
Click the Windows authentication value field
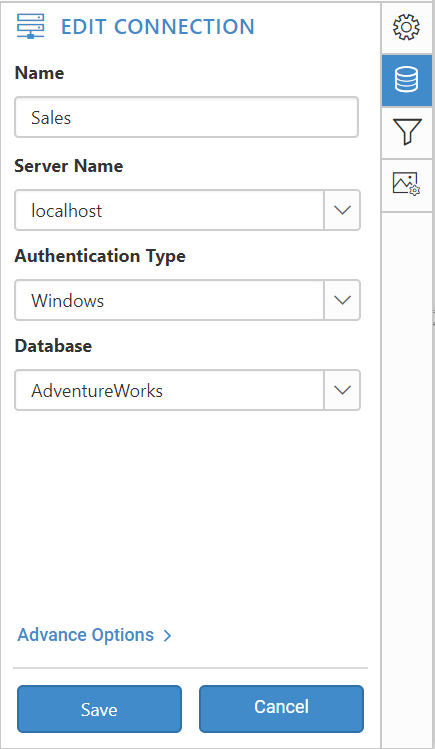pos(170,300)
